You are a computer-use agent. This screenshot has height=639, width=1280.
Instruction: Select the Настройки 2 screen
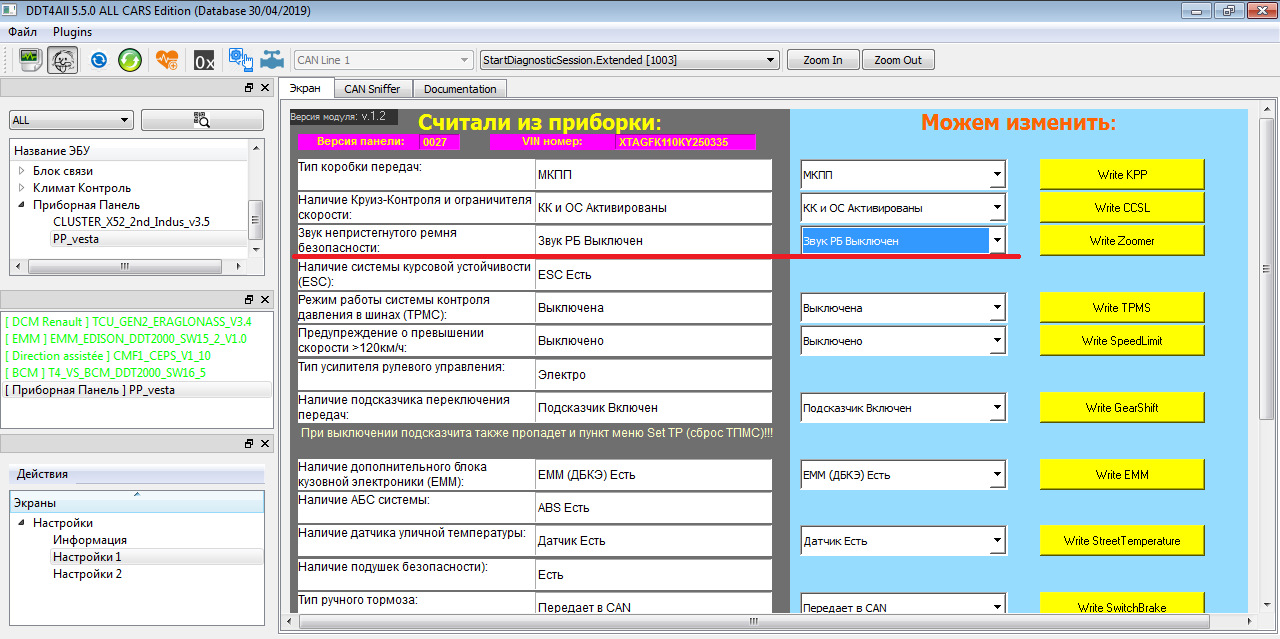87,574
